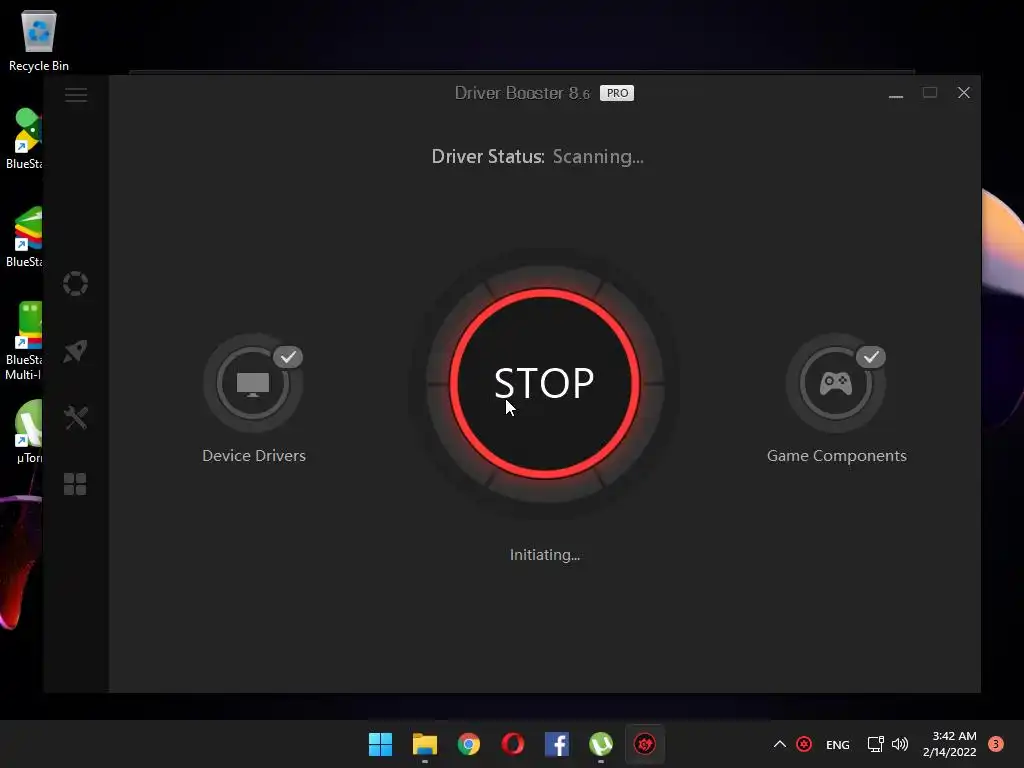Toggle the Device Drivers checkmark

[288, 357]
